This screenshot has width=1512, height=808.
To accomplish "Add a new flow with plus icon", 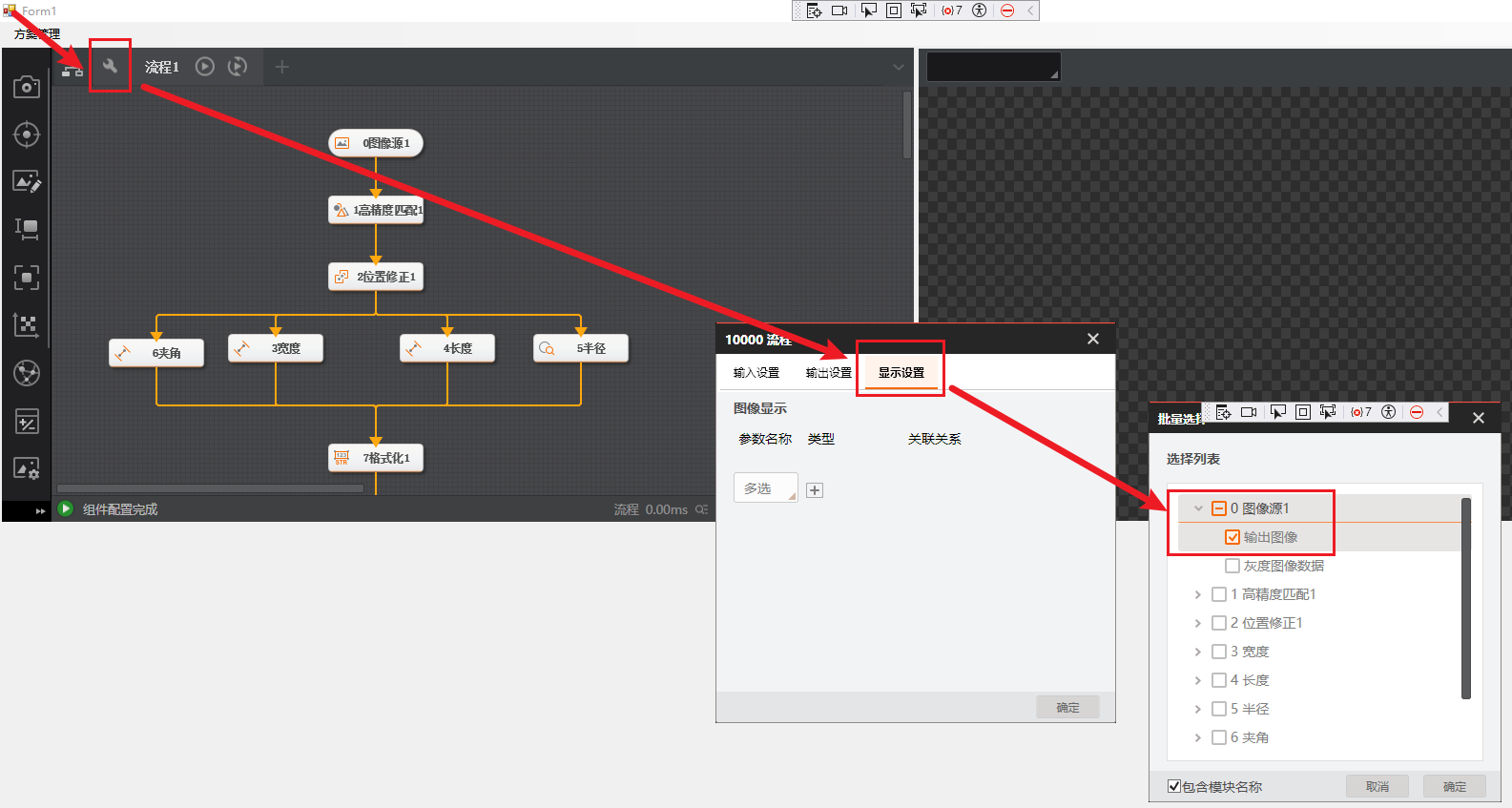I will (x=281, y=66).
